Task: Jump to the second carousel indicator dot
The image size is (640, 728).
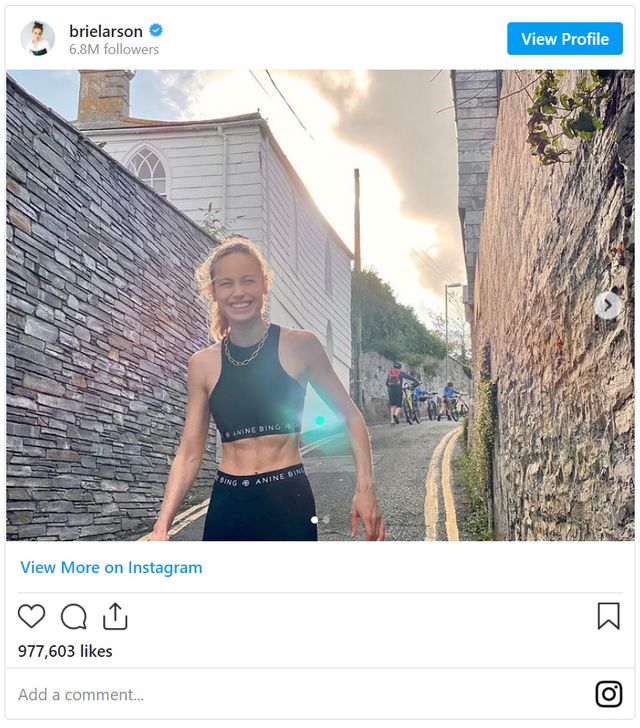Action: pyautogui.click(x=325, y=520)
